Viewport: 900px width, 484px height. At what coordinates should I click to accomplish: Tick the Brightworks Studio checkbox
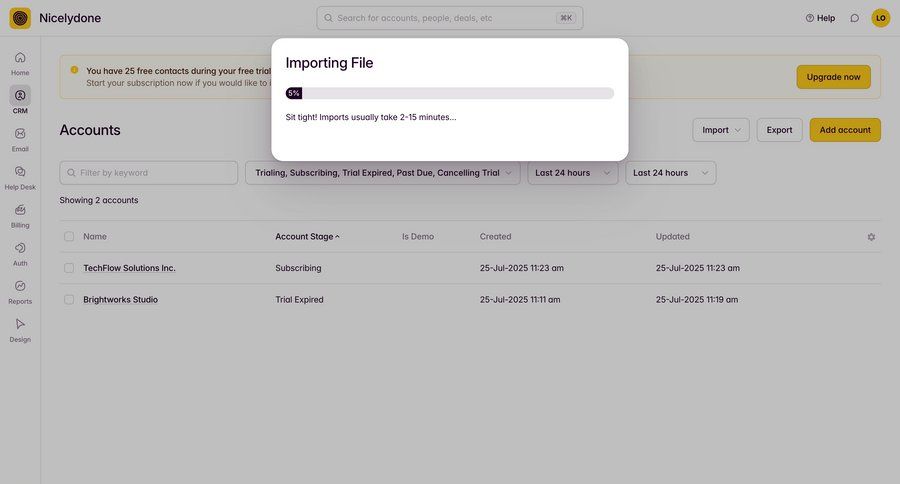[69, 300]
